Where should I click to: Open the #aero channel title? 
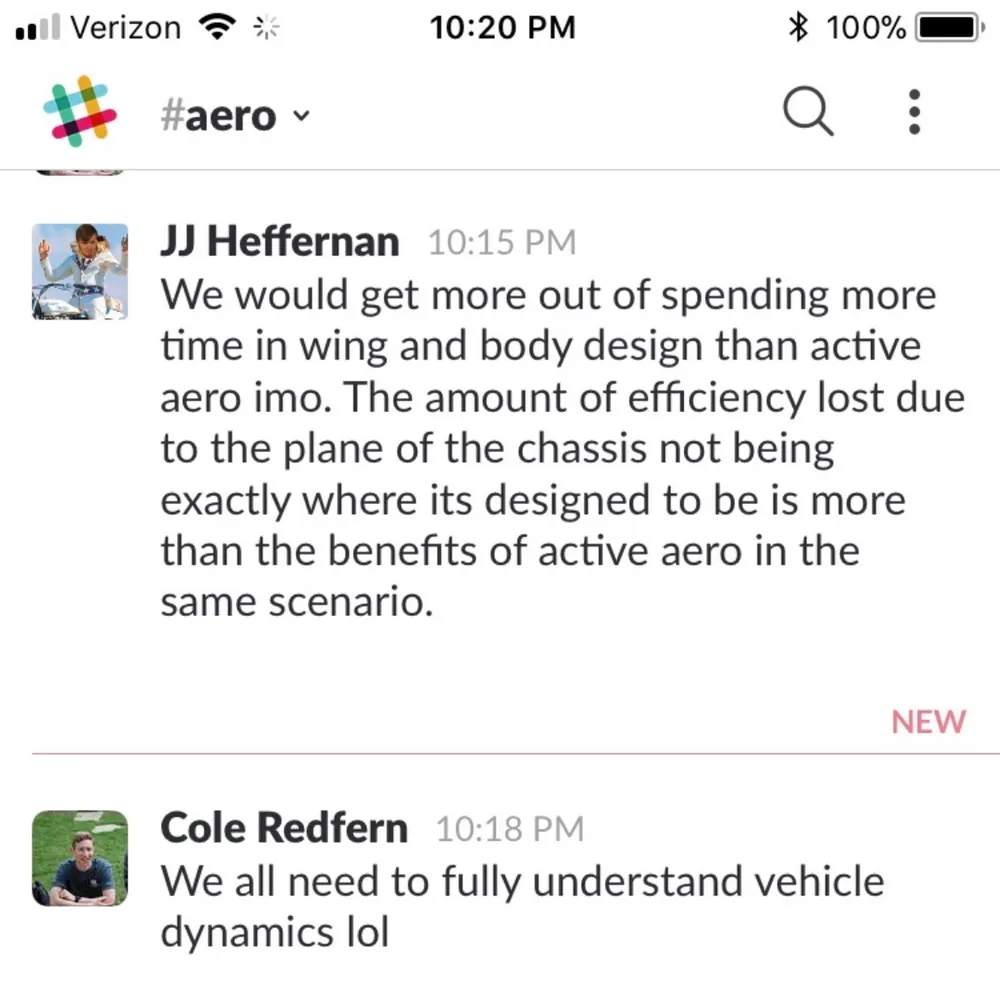tap(218, 115)
